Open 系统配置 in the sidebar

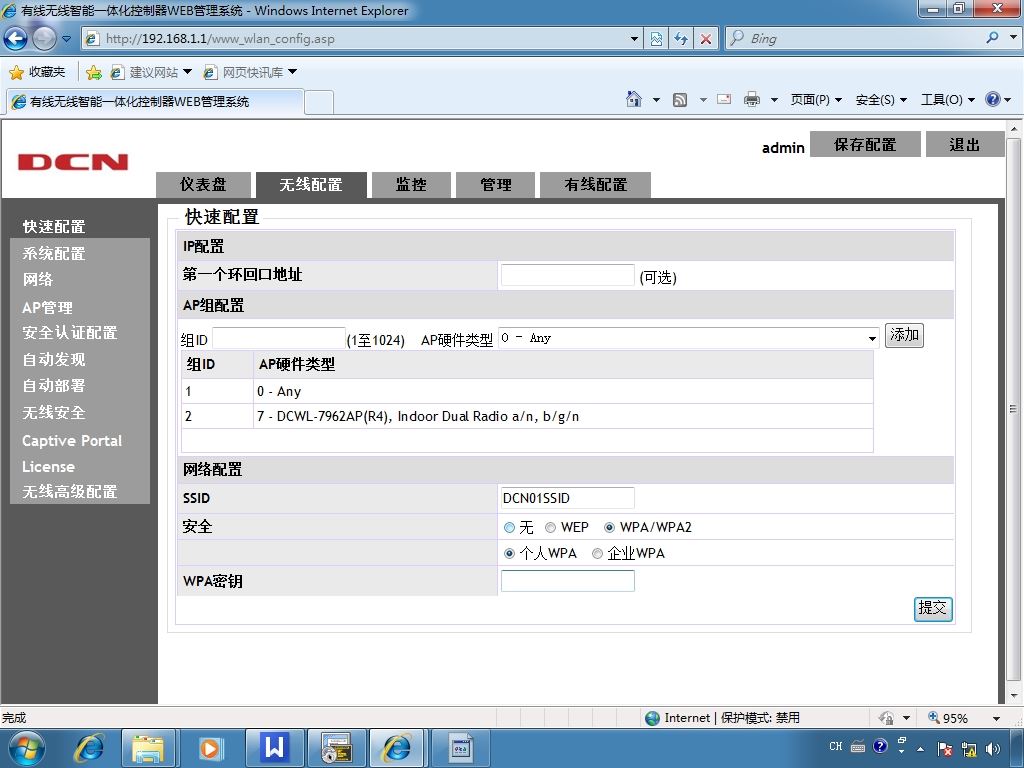pos(54,253)
